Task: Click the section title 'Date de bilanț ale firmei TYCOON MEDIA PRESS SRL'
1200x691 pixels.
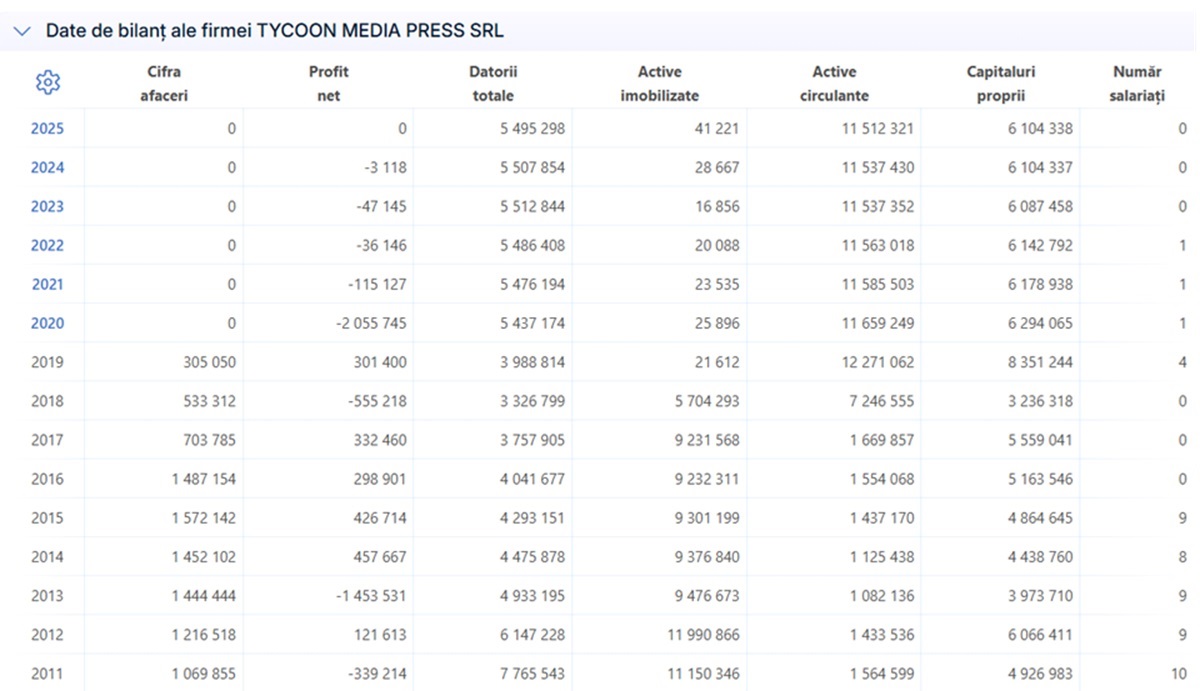Action: (274, 31)
